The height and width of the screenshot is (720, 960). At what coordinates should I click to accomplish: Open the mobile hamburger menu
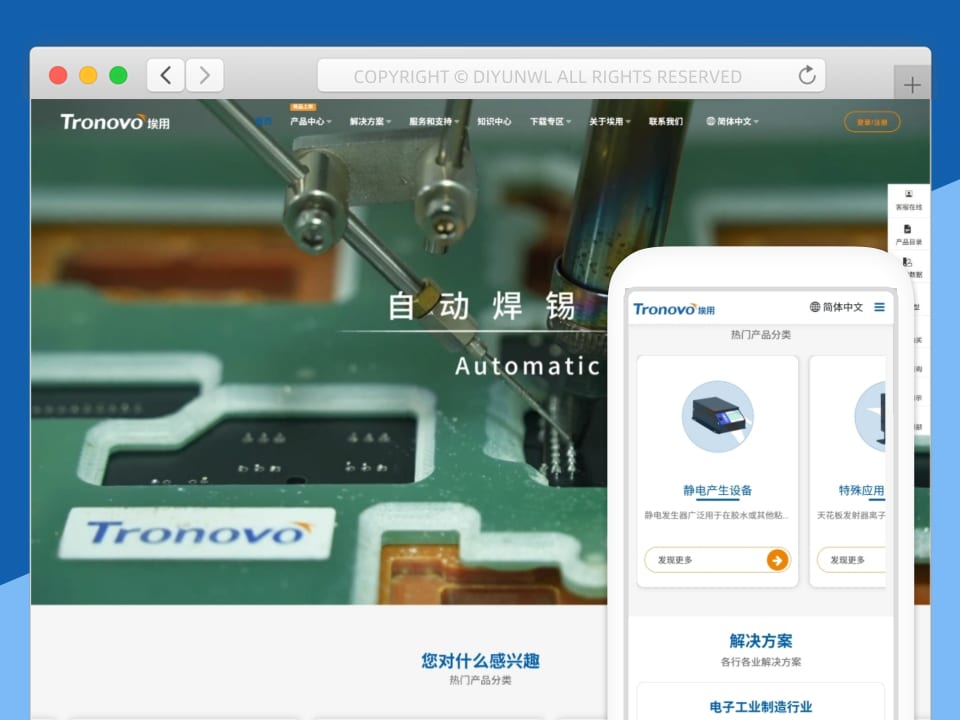[879, 307]
